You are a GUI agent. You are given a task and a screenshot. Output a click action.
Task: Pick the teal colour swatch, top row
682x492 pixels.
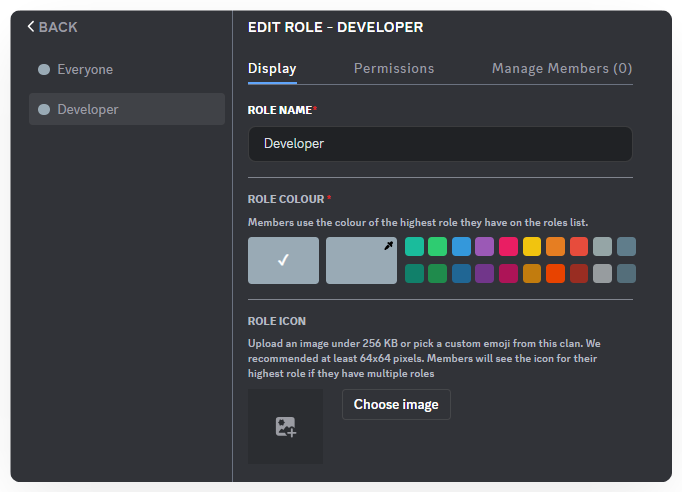pyautogui.click(x=414, y=247)
